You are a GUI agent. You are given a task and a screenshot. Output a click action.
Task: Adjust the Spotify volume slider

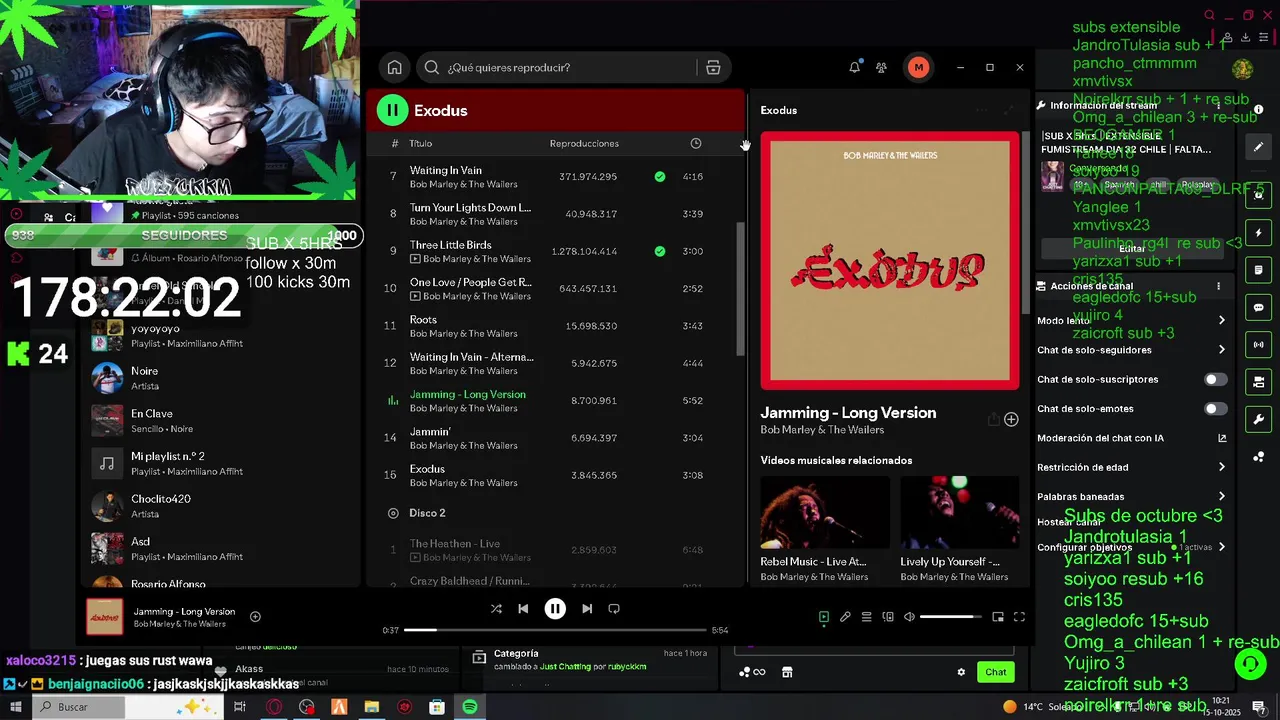(951, 617)
